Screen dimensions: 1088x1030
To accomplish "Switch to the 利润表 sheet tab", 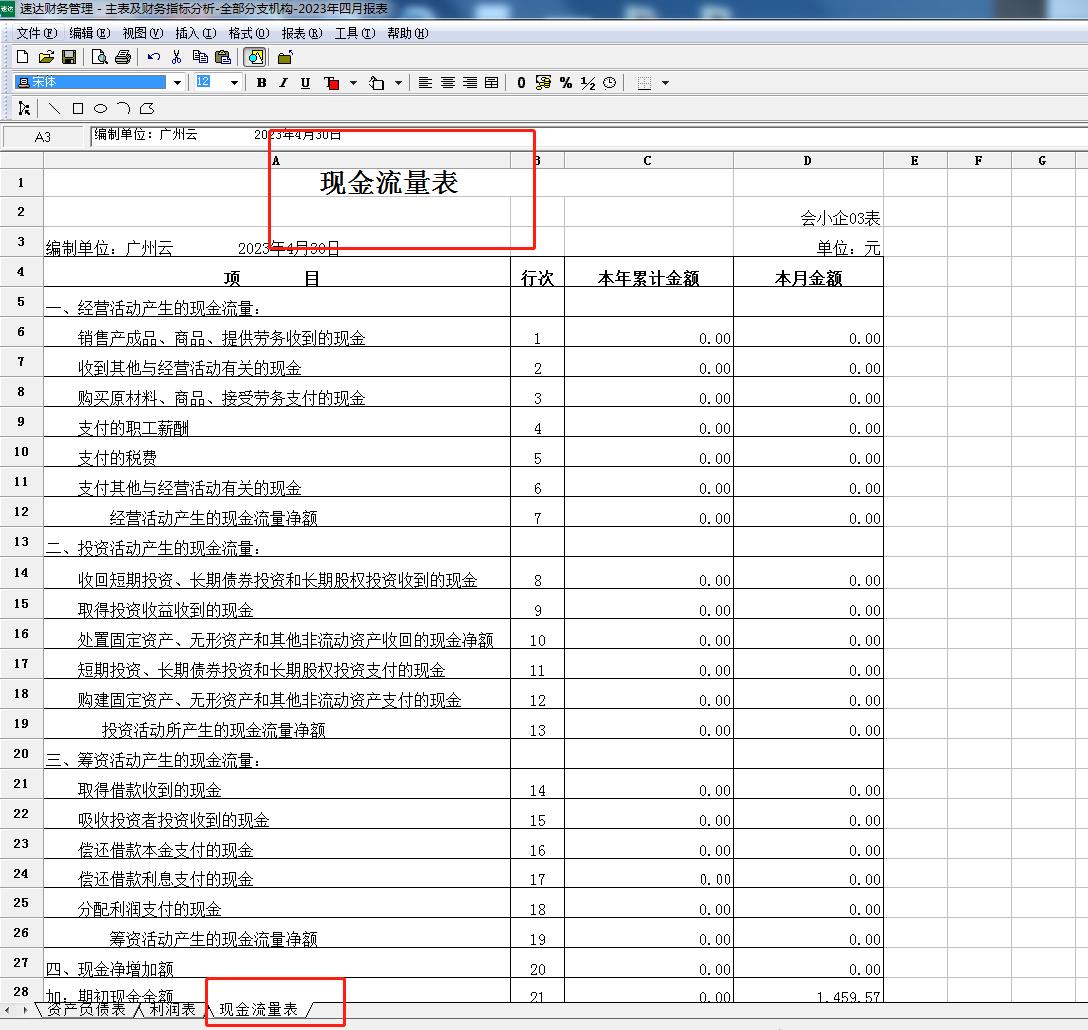I will click(x=173, y=1010).
